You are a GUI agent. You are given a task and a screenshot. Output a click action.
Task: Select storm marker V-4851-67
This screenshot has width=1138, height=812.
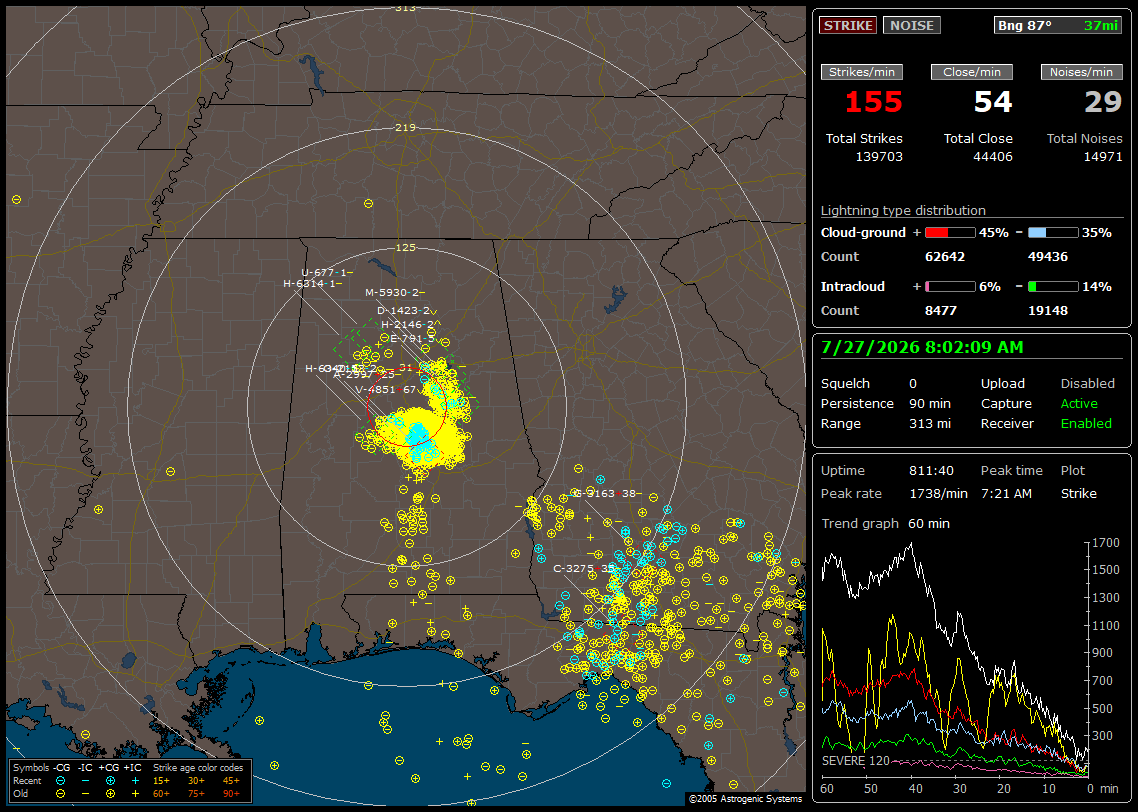click(x=385, y=390)
